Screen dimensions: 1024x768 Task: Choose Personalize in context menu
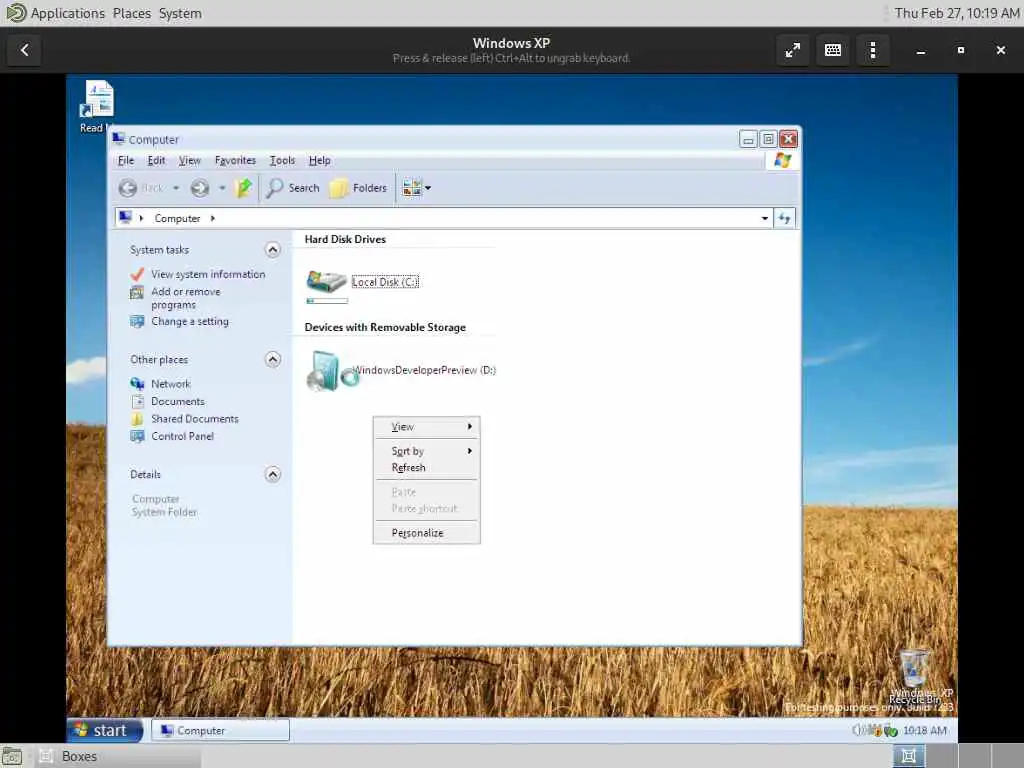click(x=426, y=533)
